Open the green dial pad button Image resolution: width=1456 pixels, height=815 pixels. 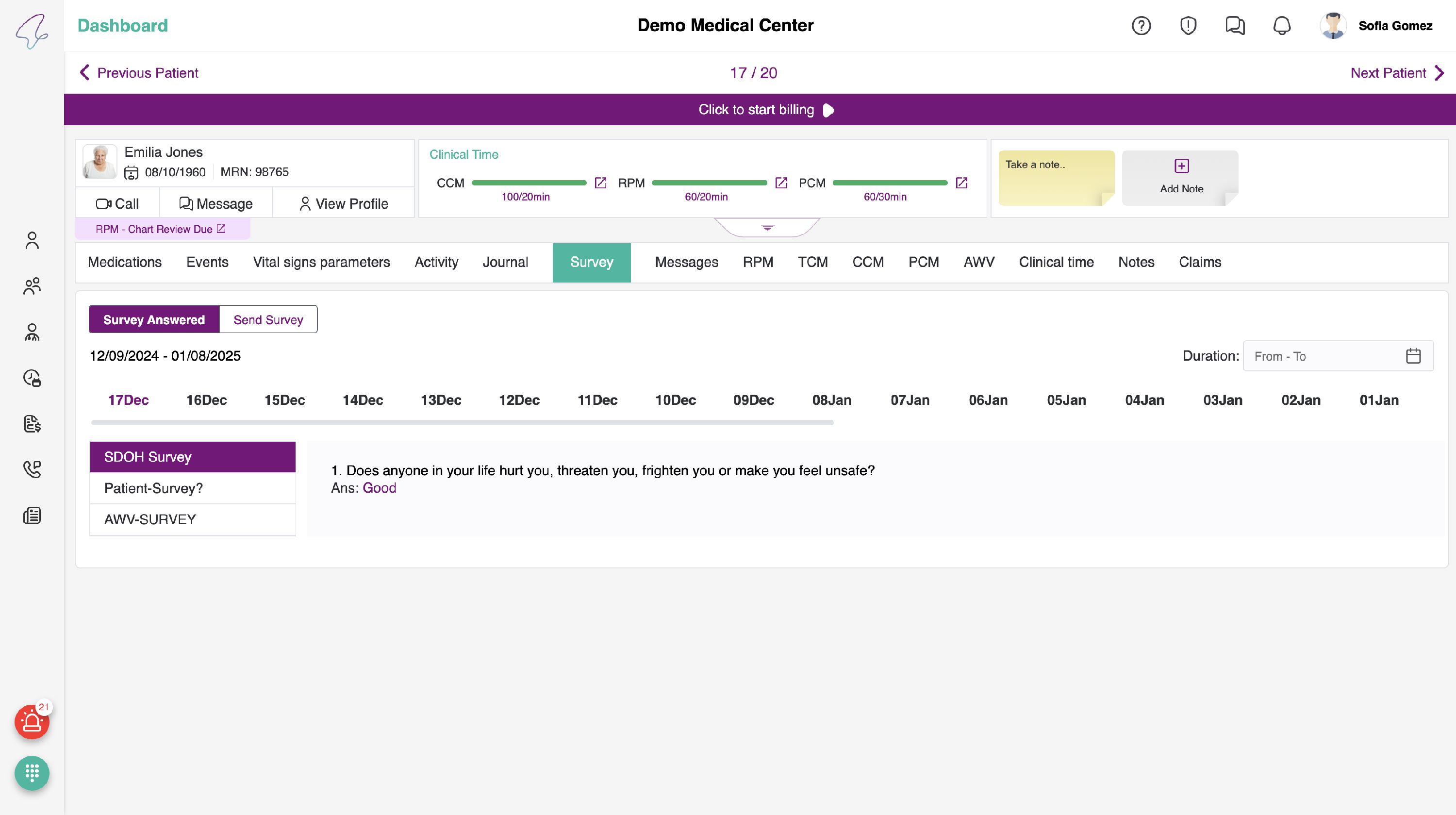click(32, 773)
